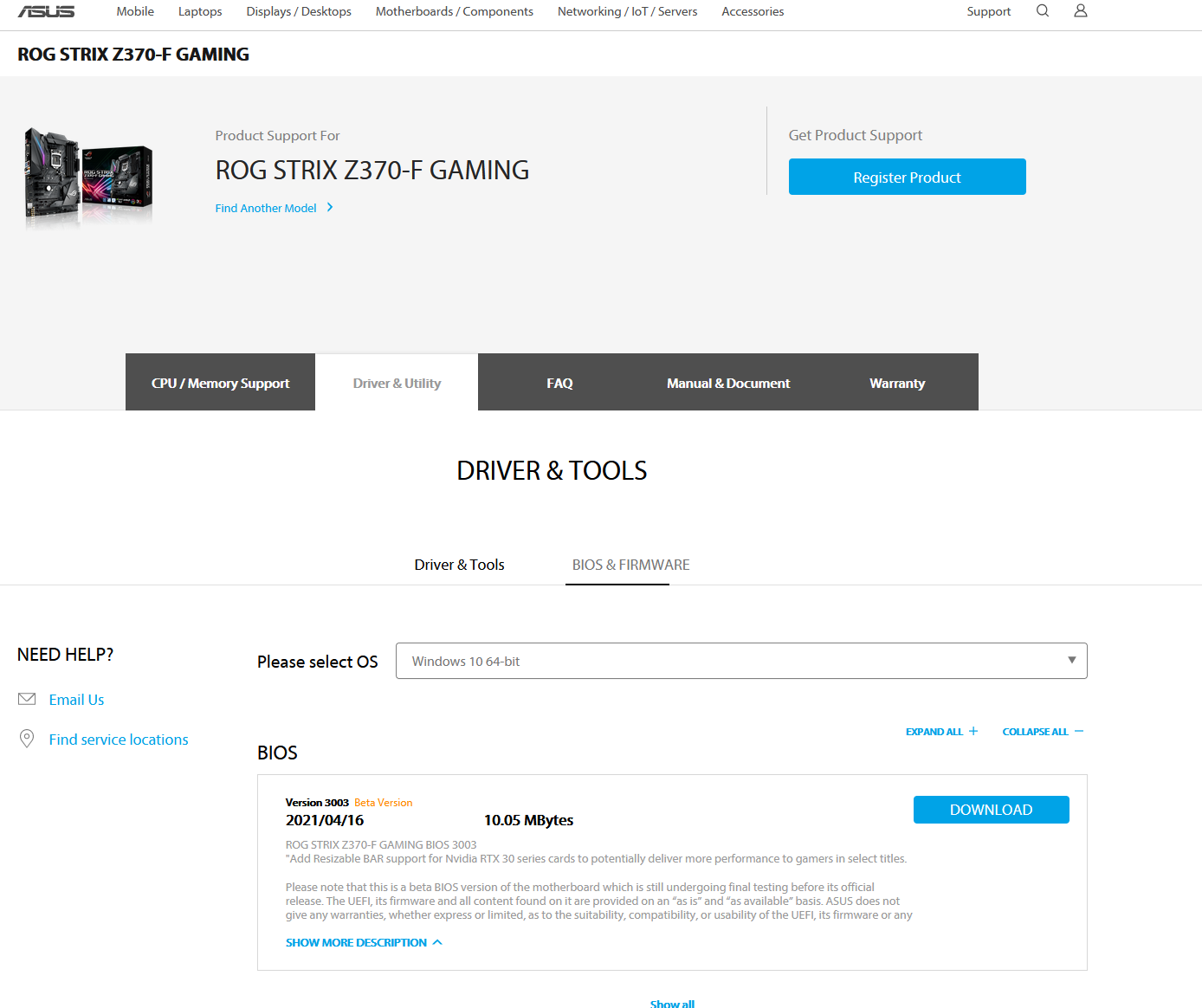Click the plus icon next to Expand All
Screen dimensions: 1202x1008
(x=973, y=732)
